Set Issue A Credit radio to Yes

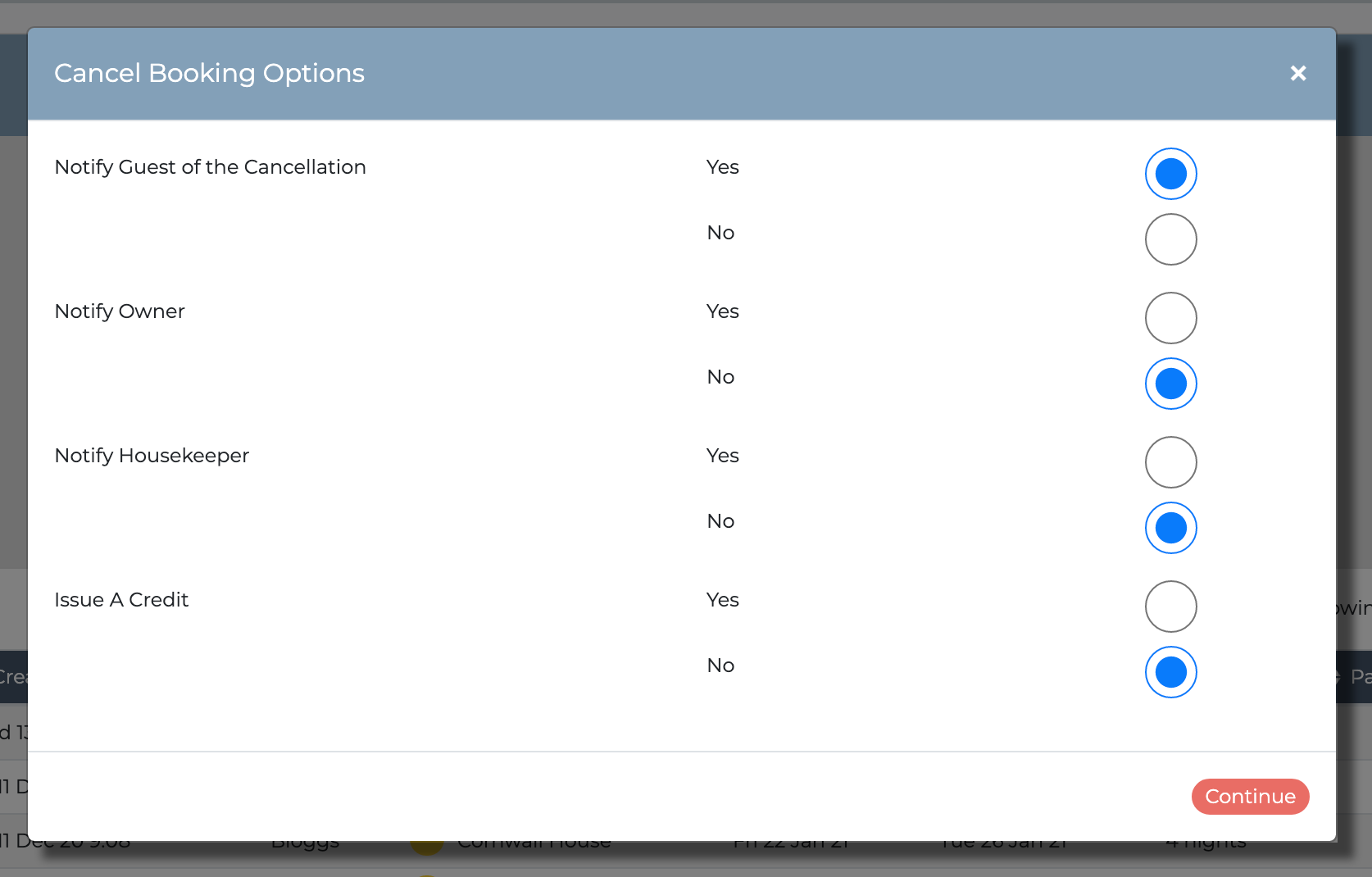(x=1170, y=607)
